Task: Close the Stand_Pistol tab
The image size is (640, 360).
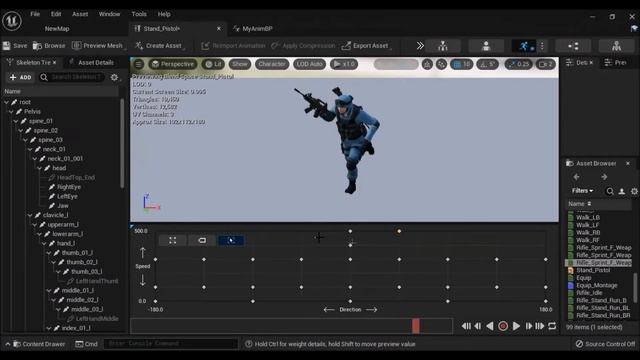Action: click(219, 29)
